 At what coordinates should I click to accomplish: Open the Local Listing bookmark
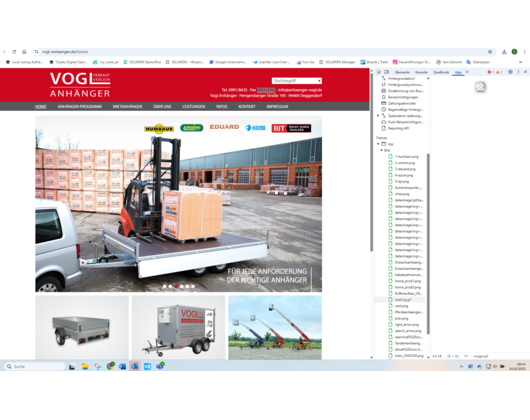coord(25,62)
